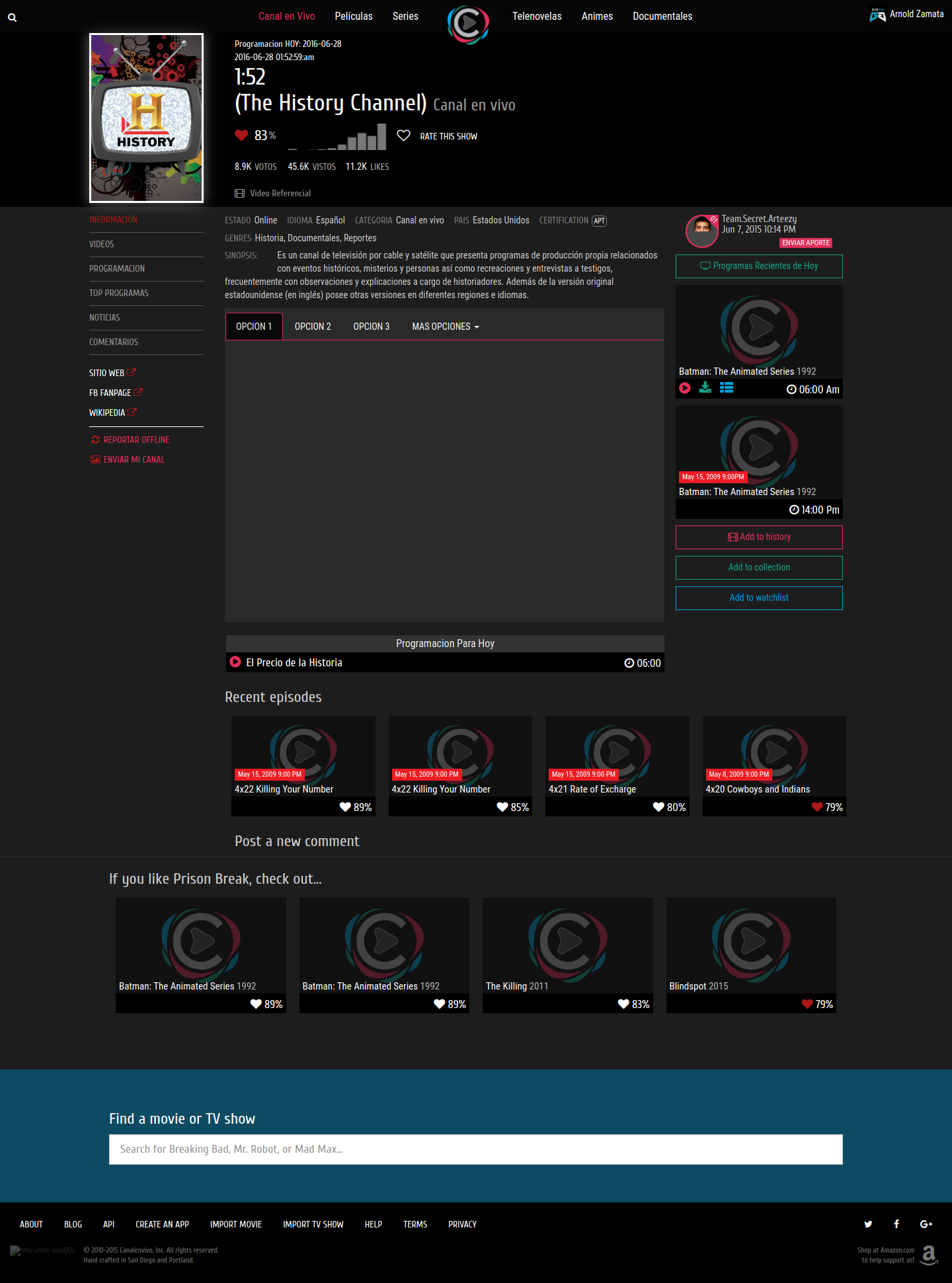The image size is (952, 1283).
Task: Click Add to watchlist button
Action: pyautogui.click(x=759, y=598)
